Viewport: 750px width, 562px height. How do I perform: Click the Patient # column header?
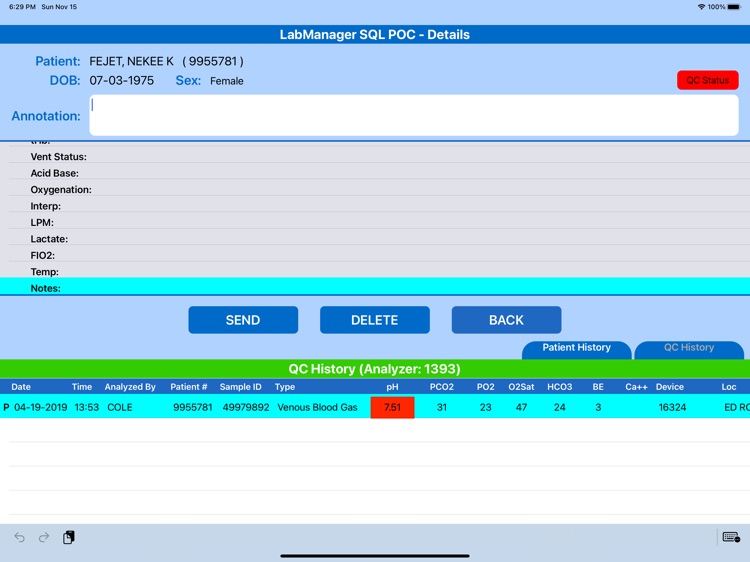tap(188, 387)
